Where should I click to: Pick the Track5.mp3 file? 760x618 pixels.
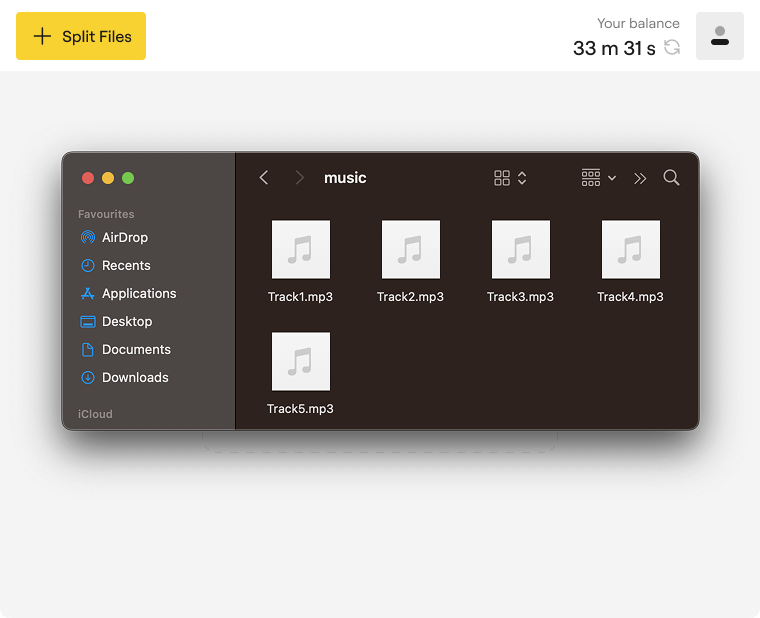coord(300,362)
